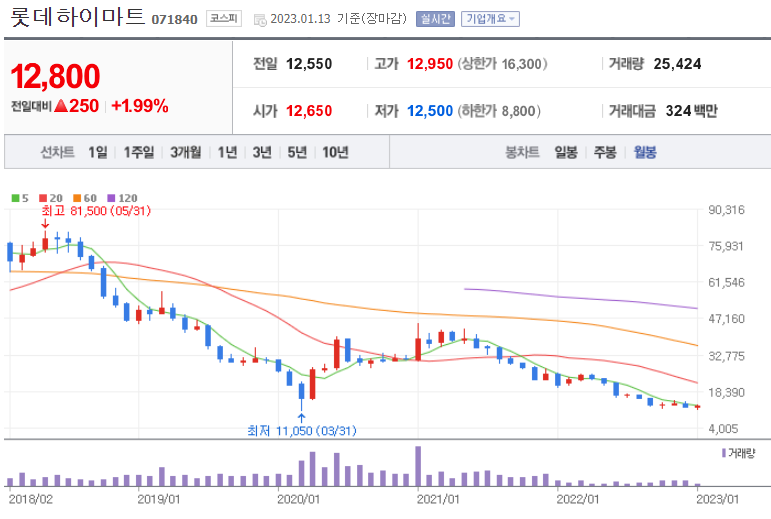
Task: Click the upper limit text 상한가 16,300
Action: [502, 64]
